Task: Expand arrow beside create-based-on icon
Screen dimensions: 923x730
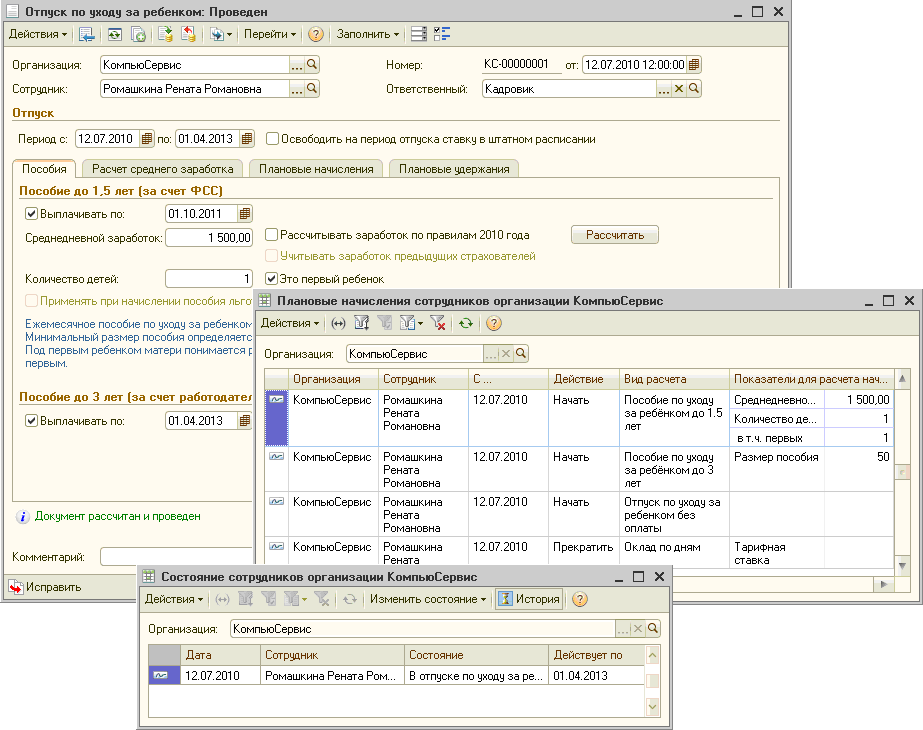Action: tap(230, 34)
